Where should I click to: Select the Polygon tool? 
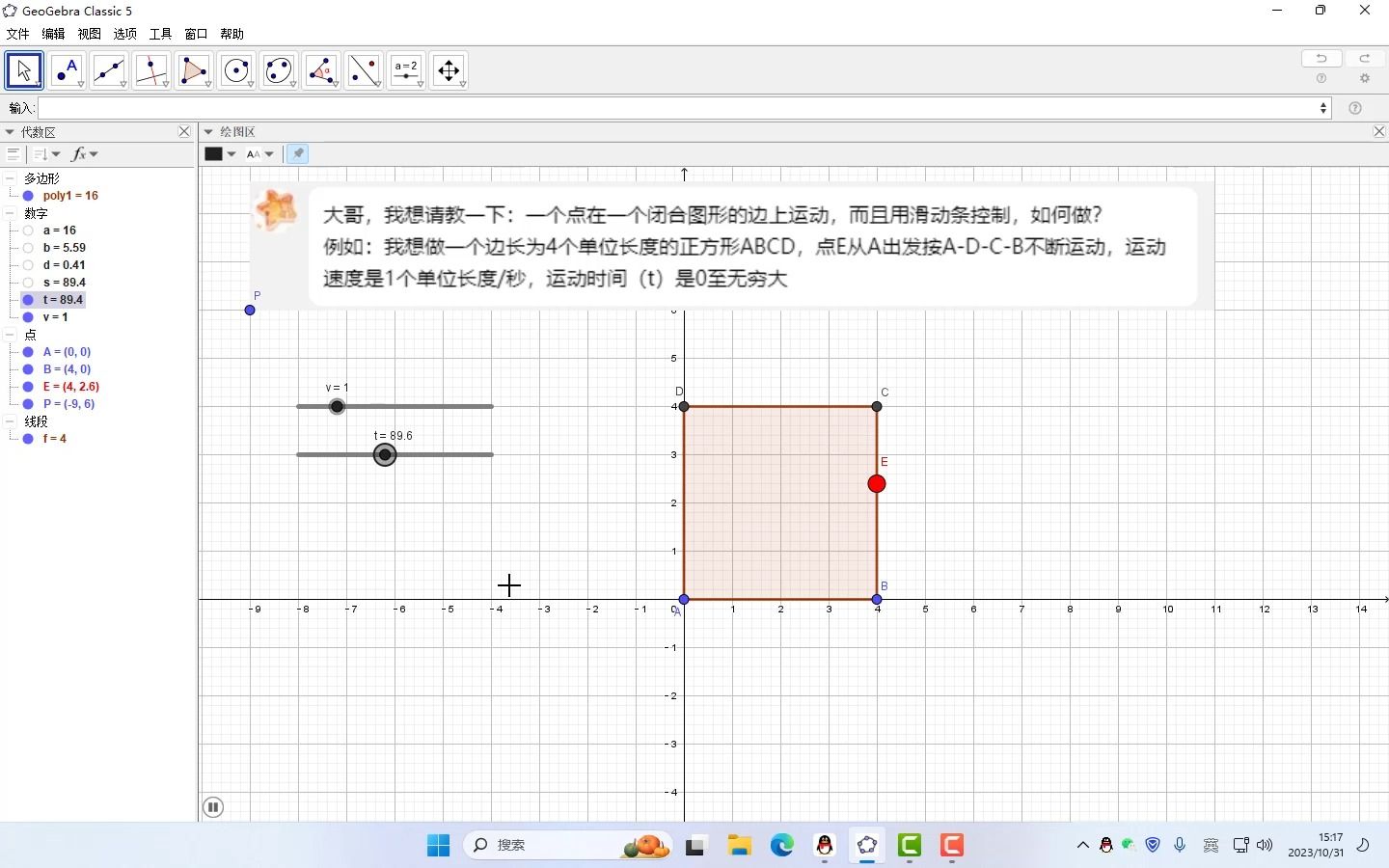coord(195,70)
